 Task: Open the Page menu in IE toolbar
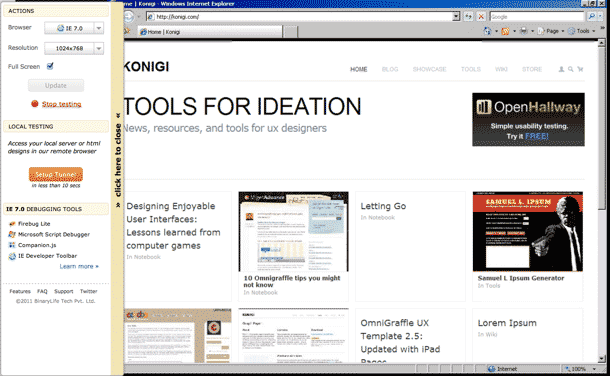click(x=551, y=31)
